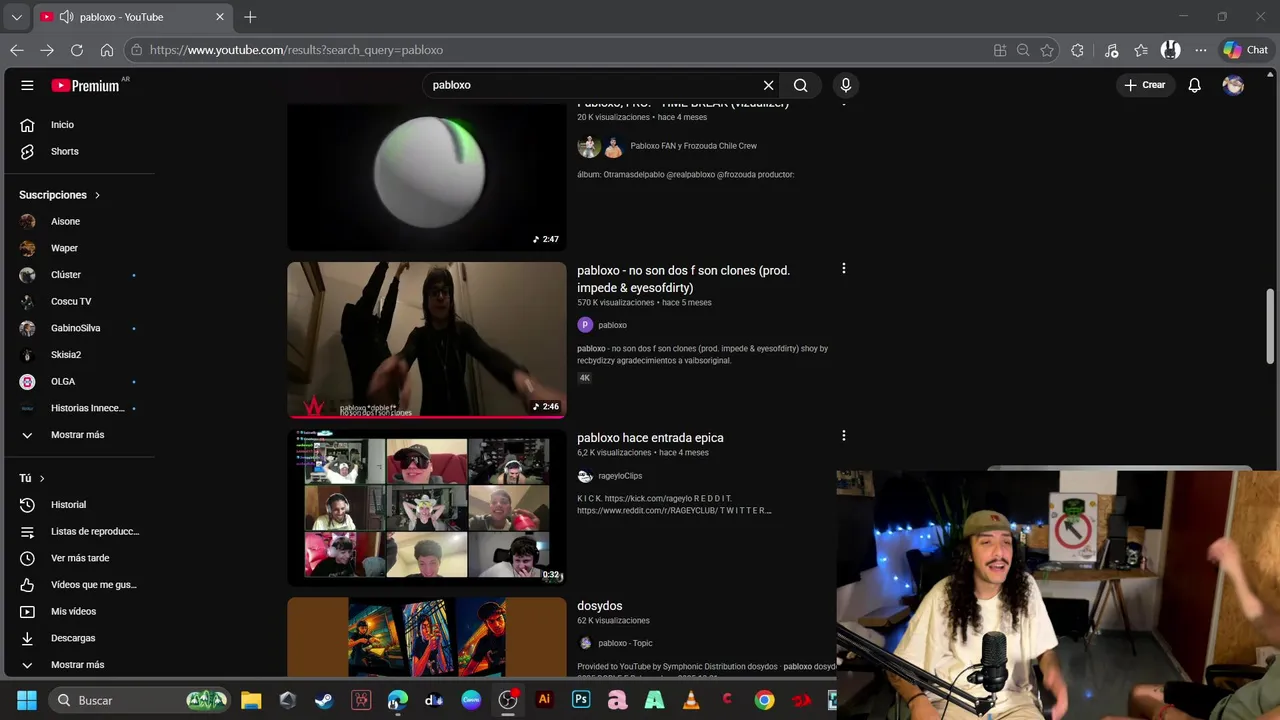Click the browser address bar URL
The height and width of the screenshot is (720, 1280).
tap(296, 50)
